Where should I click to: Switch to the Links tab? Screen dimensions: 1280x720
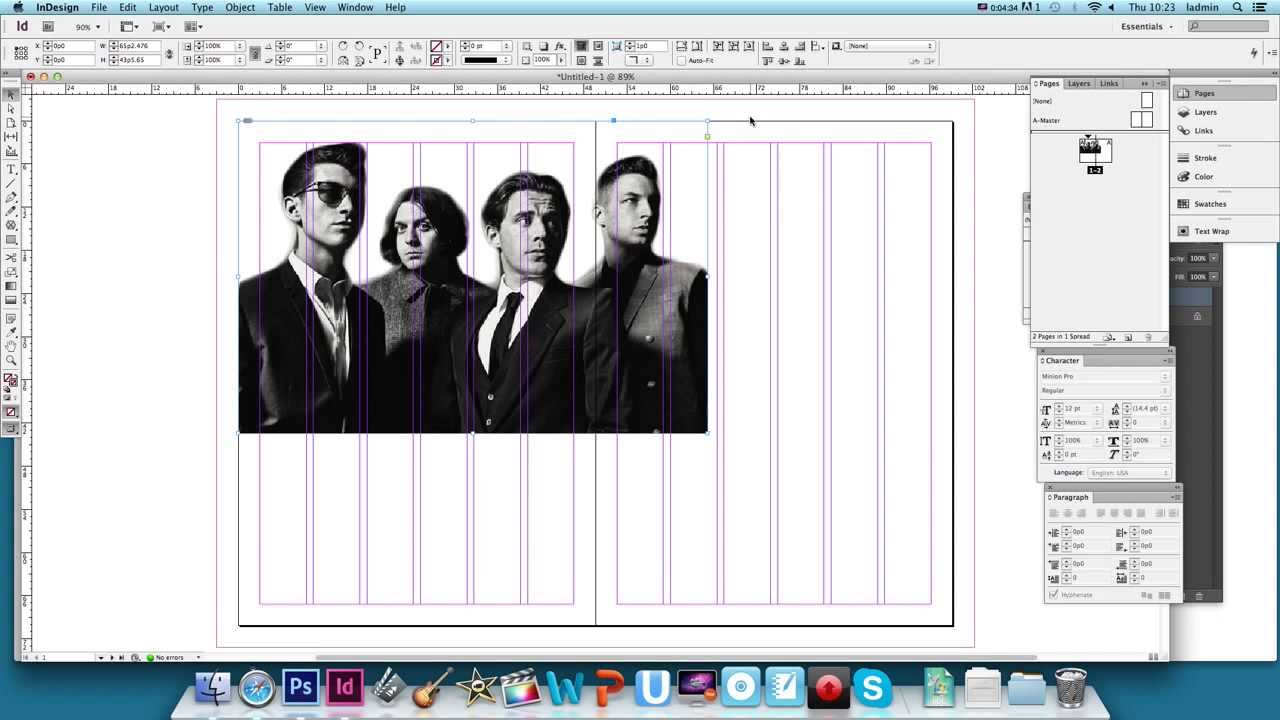click(x=1109, y=84)
